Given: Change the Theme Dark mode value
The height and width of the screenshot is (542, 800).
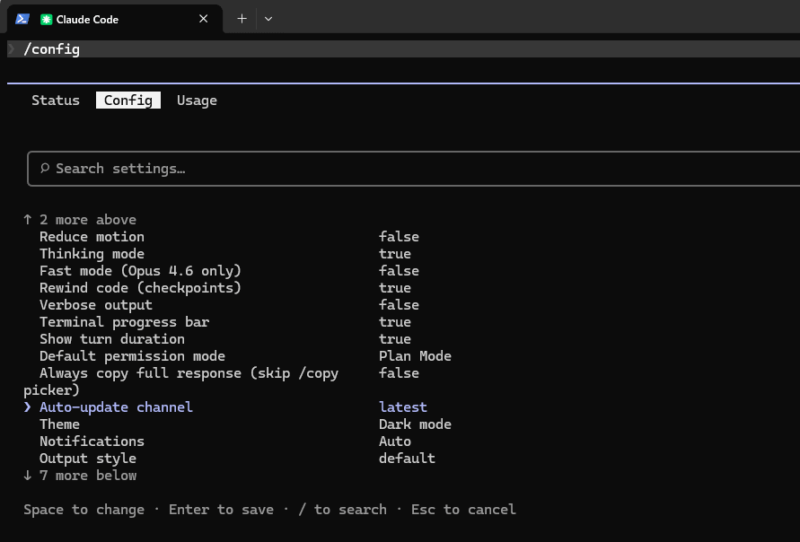Looking at the screenshot, I should (x=415, y=424).
